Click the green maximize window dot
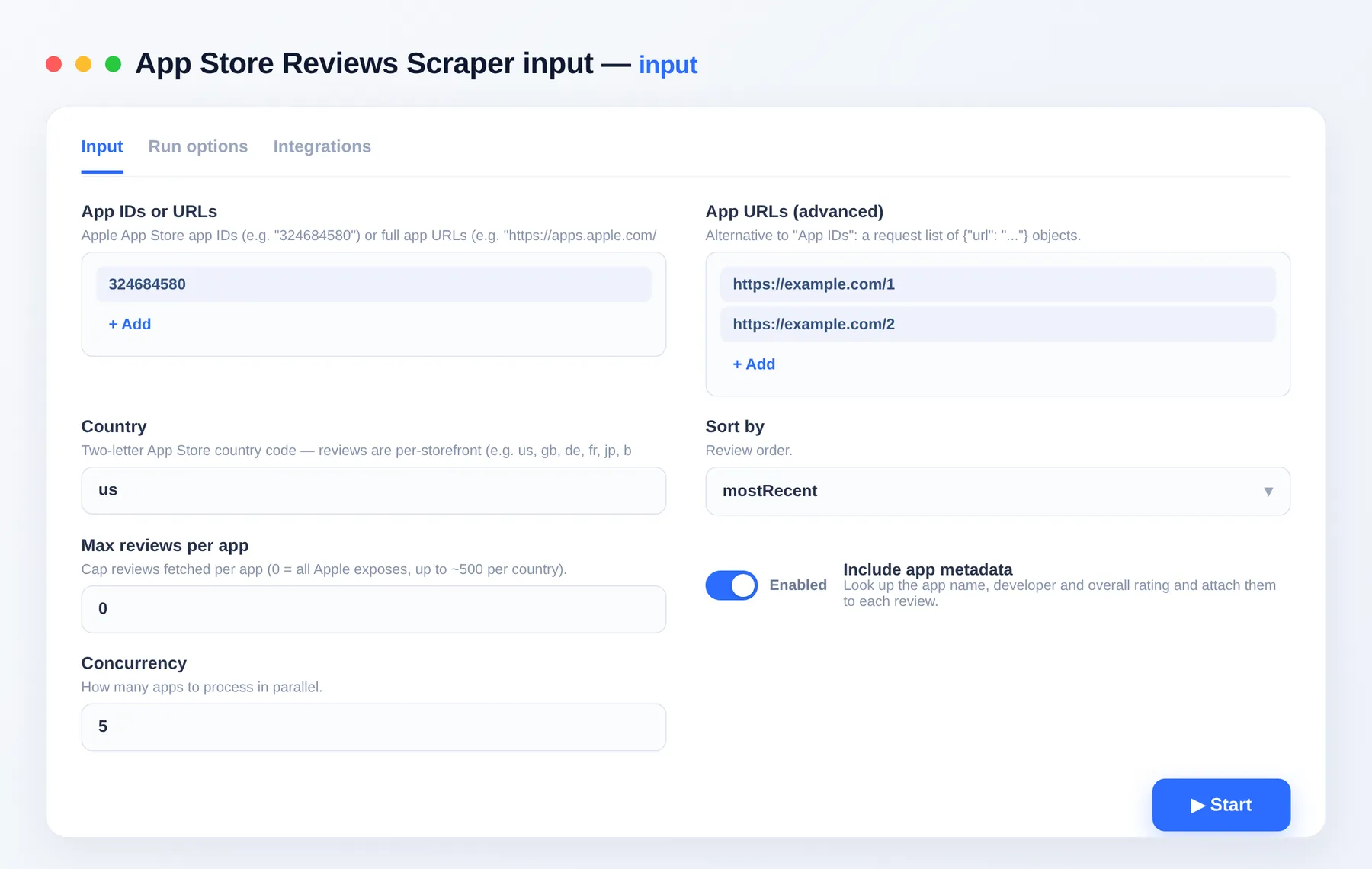 pos(113,64)
